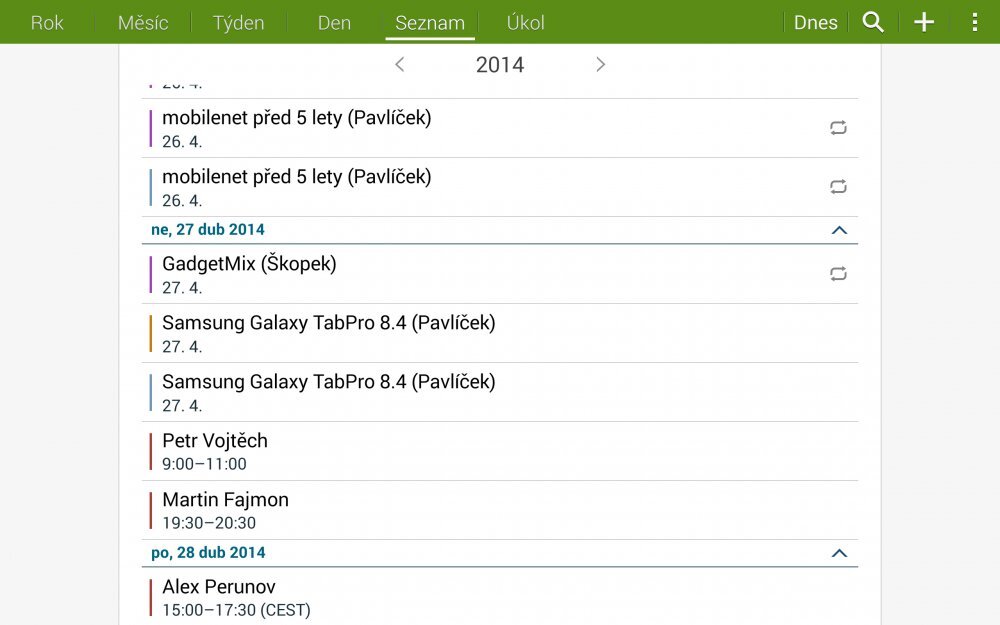Switch to the Měsíc tab

[141, 21]
